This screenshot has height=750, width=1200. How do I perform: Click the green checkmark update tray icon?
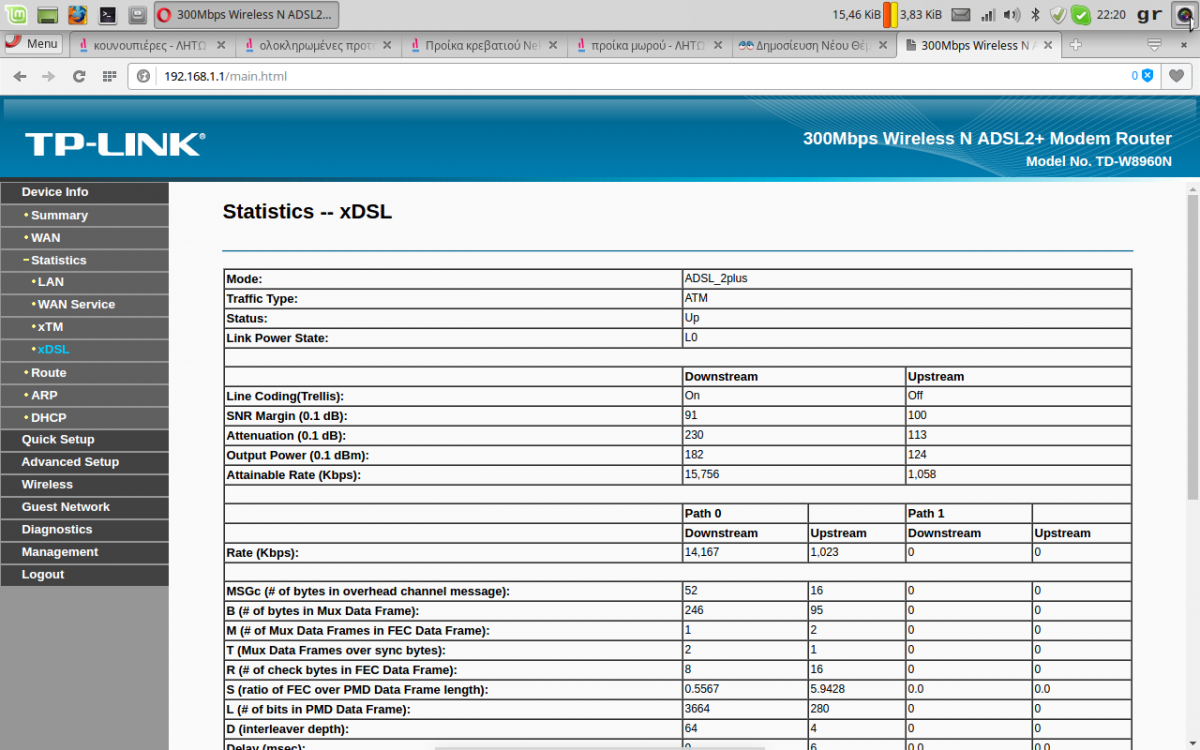1080,15
